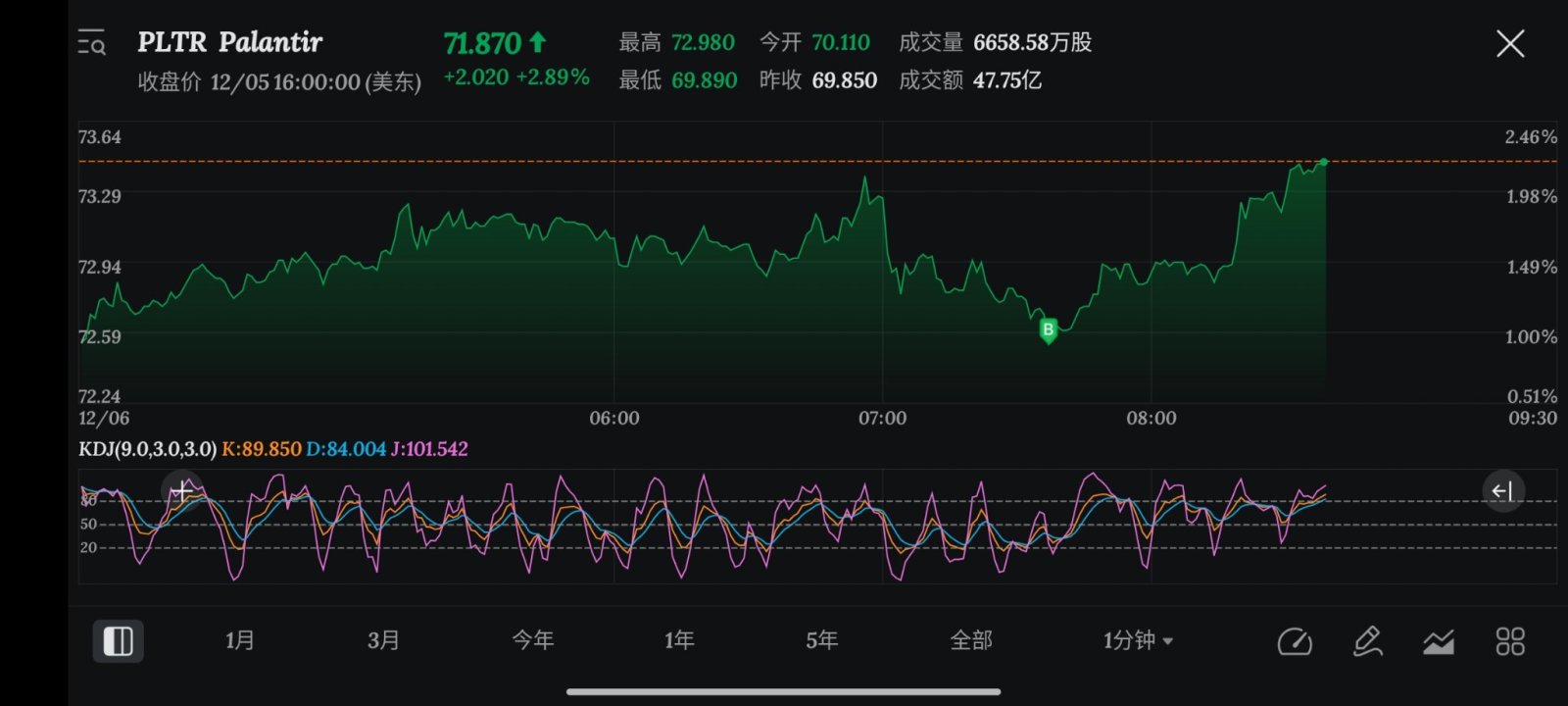Tap the jump-to-latest arrow button

coord(1502,491)
